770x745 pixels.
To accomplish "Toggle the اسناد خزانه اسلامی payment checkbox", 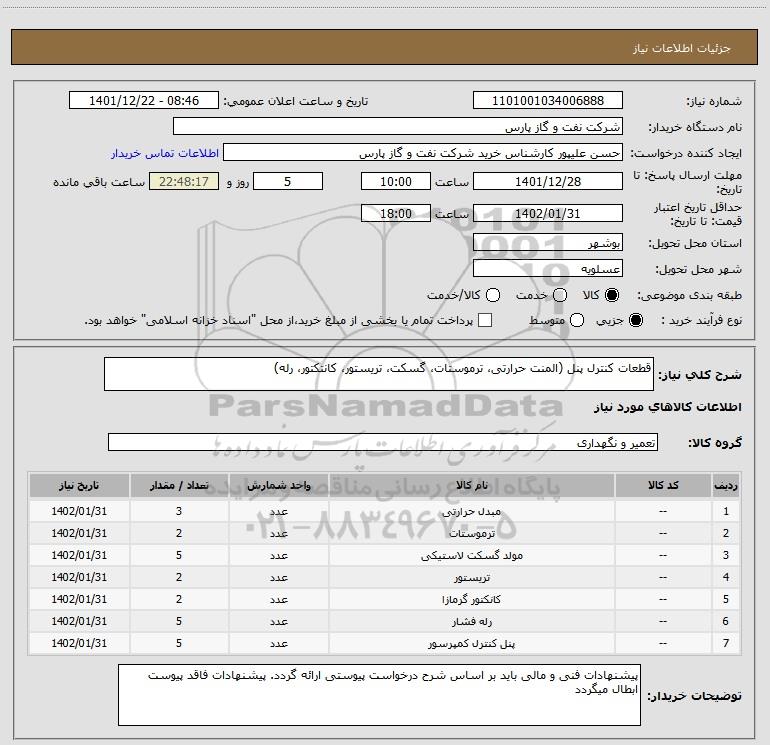I will coord(485,320).
